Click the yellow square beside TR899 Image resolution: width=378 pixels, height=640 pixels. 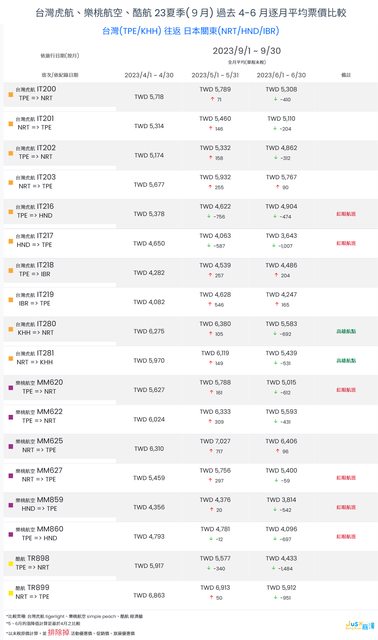coord(11,593)
